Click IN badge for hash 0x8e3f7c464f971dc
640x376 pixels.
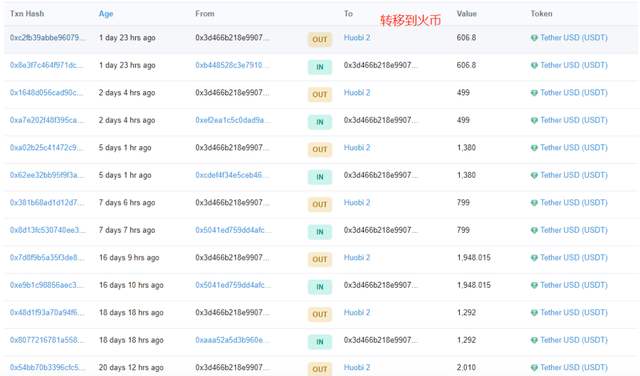coord(320,67)
